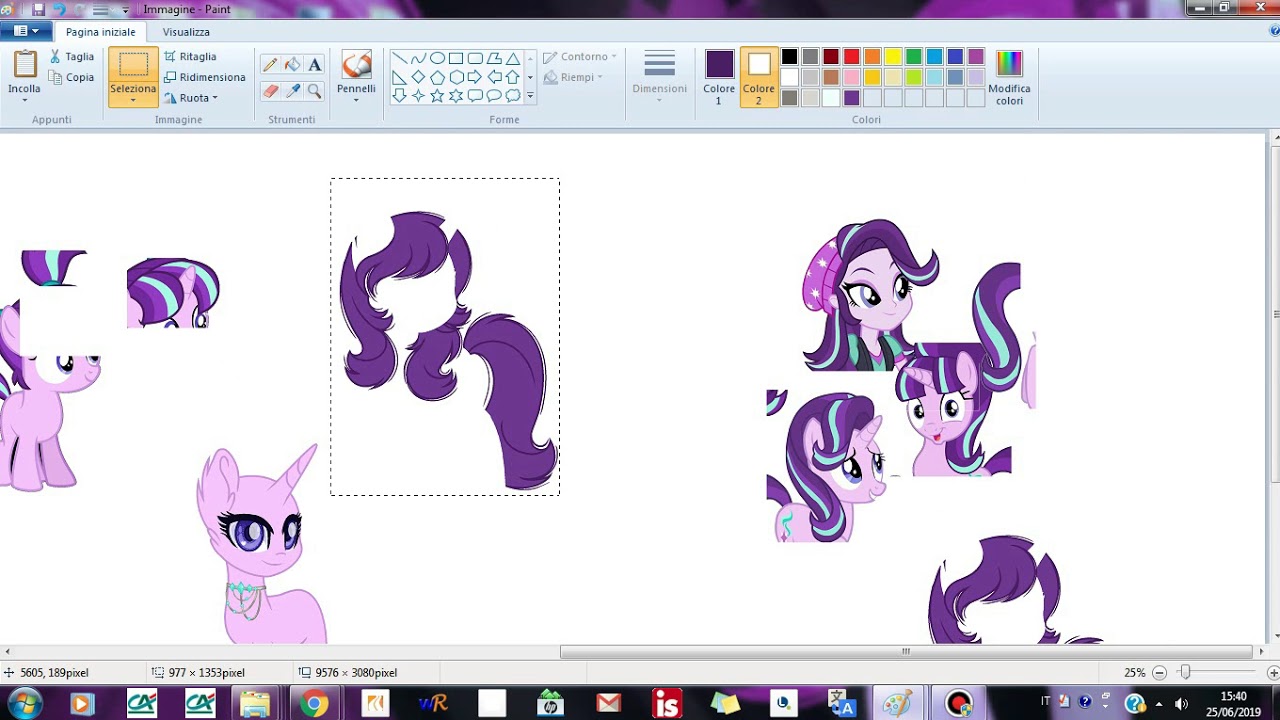1280x720 pixels.
Task: Pick the custom purple swatch in bottom row
Action: [852, 98]
